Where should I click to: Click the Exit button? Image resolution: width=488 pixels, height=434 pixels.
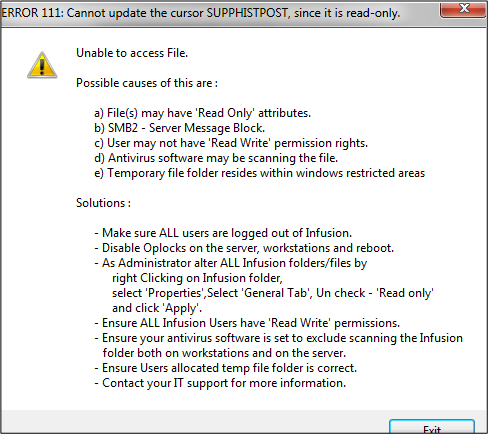point(432,427)
